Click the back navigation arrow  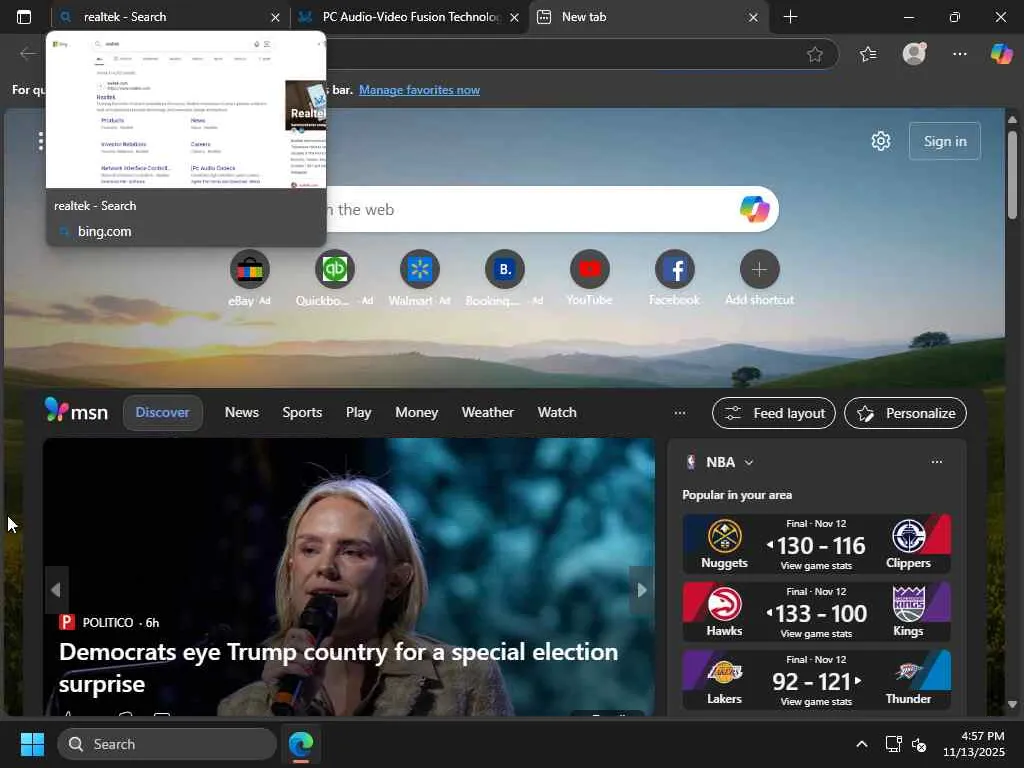(27, 54)
